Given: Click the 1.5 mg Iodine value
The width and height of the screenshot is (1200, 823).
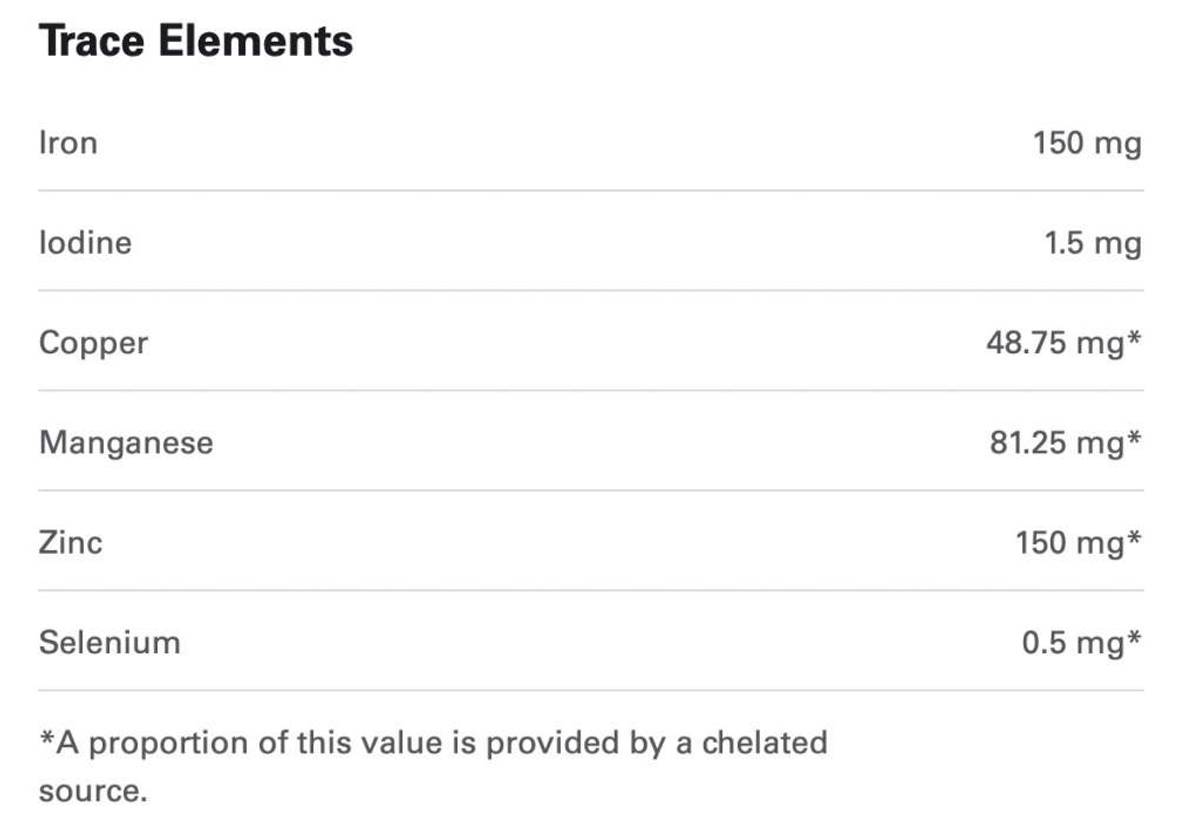Looking at the screenshot, I should pos(1093,243).
